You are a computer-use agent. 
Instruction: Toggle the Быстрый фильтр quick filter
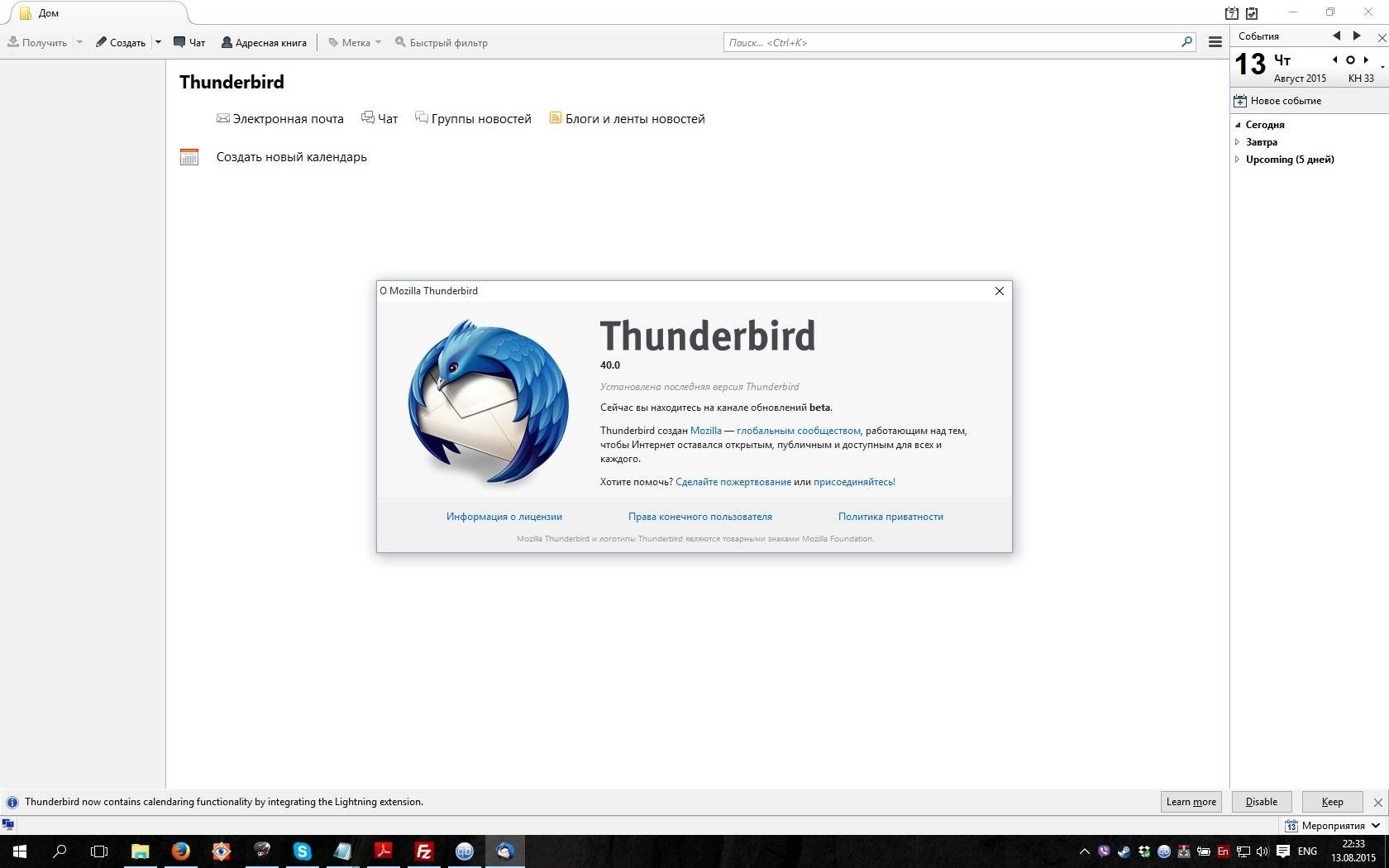click(x=442, y=42)
